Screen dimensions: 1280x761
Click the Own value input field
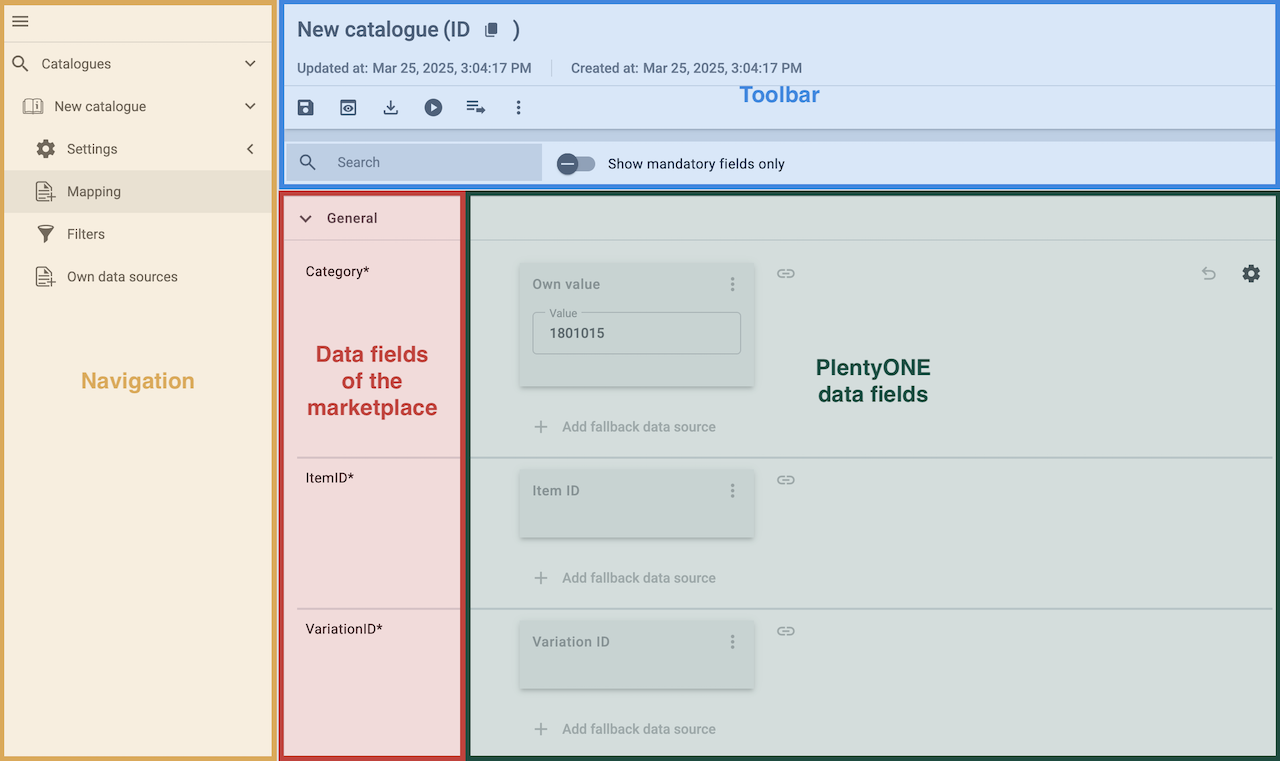pyautogui.click(x=636, y=333)
